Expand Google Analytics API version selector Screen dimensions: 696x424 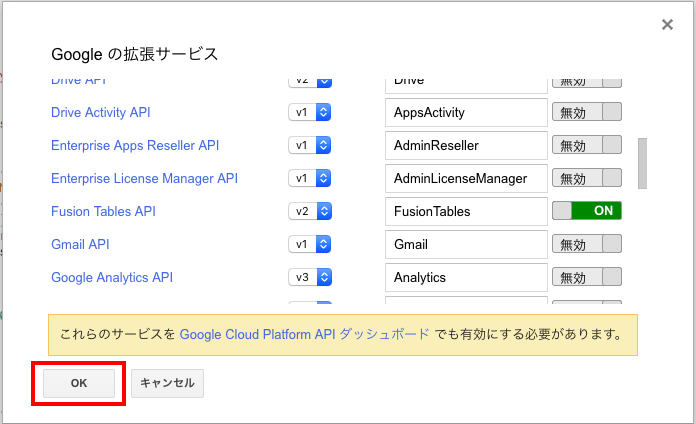pyautogui.click(x=310, y=277)
